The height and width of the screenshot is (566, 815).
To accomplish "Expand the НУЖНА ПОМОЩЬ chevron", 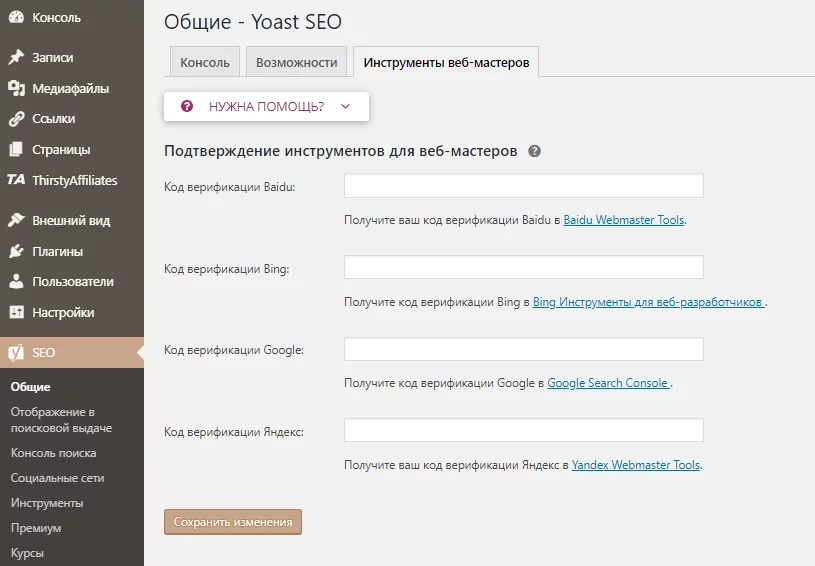I will (x=346, y=107).
